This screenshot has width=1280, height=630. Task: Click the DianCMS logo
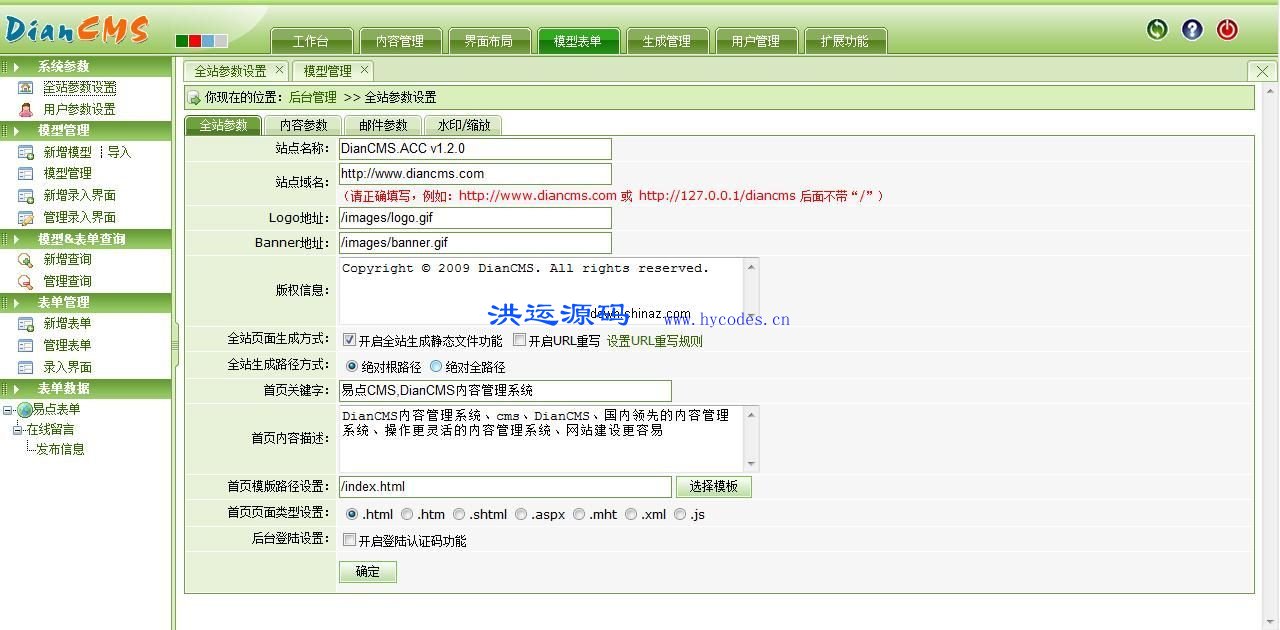coord(77,30)
